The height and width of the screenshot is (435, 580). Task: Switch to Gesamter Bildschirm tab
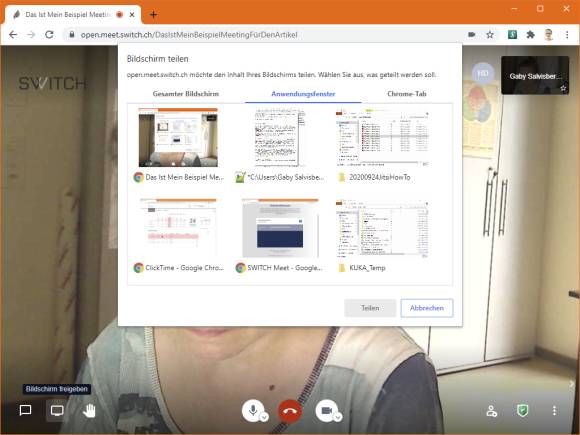click(186, 94)
